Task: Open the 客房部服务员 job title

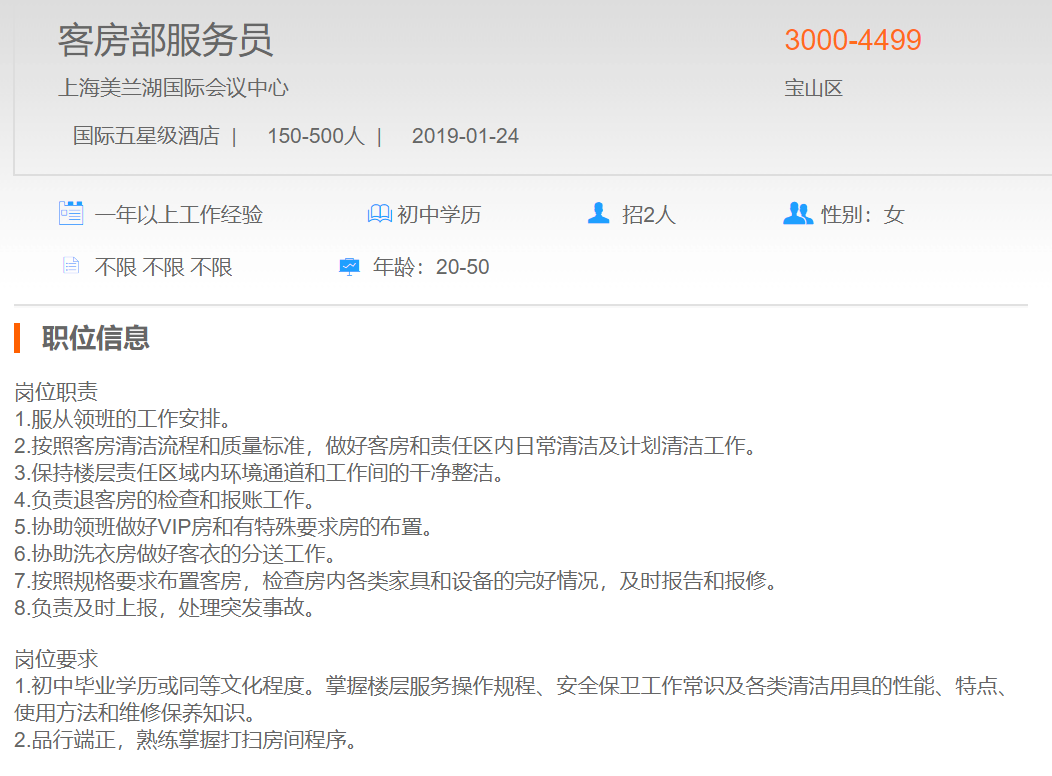Action: pyautogui.click(x=165, y=41)
